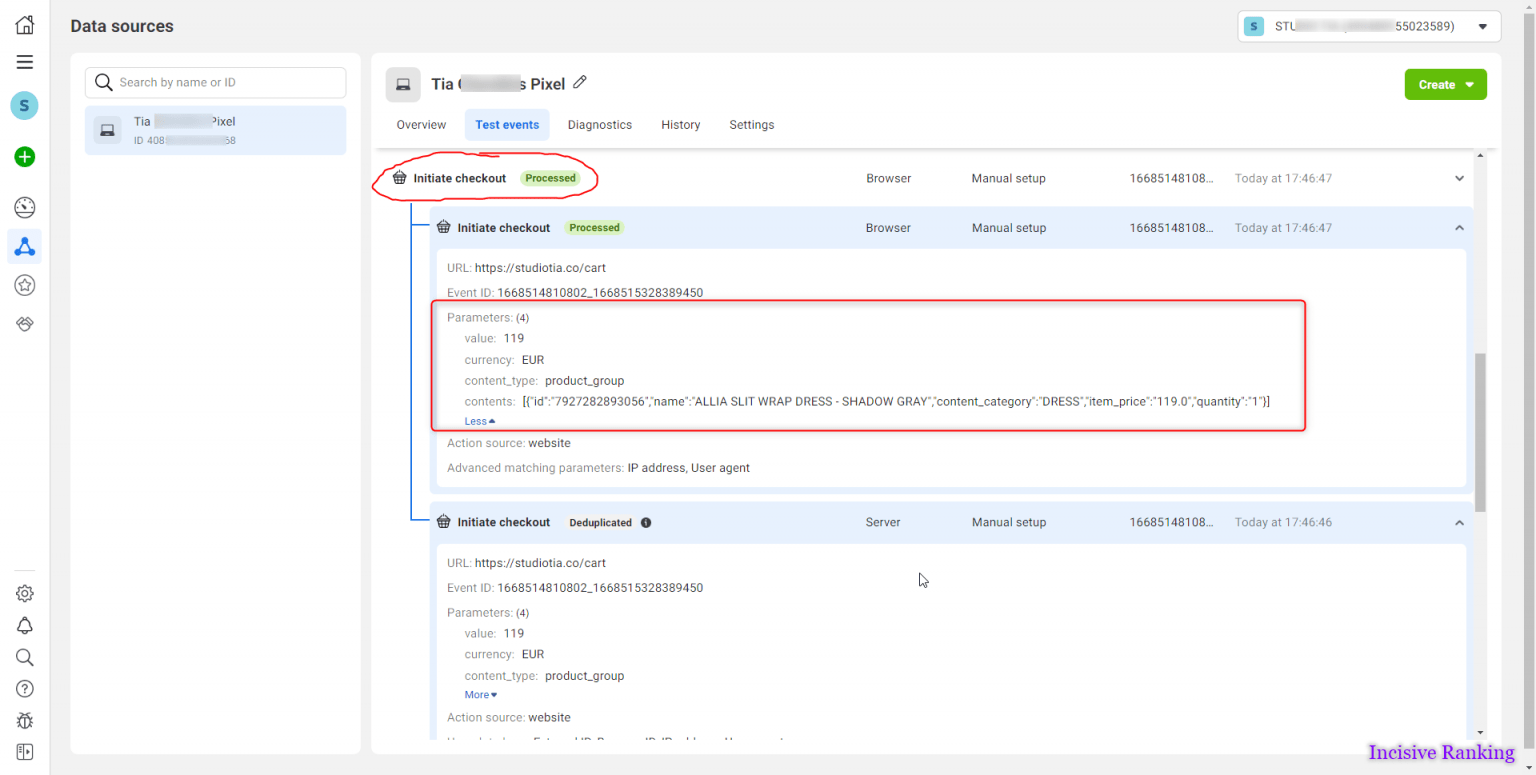This screenshot has height=775, width=1536.
Task: Expand the hamburger menu in sidebar
Action: coord(24,62)
